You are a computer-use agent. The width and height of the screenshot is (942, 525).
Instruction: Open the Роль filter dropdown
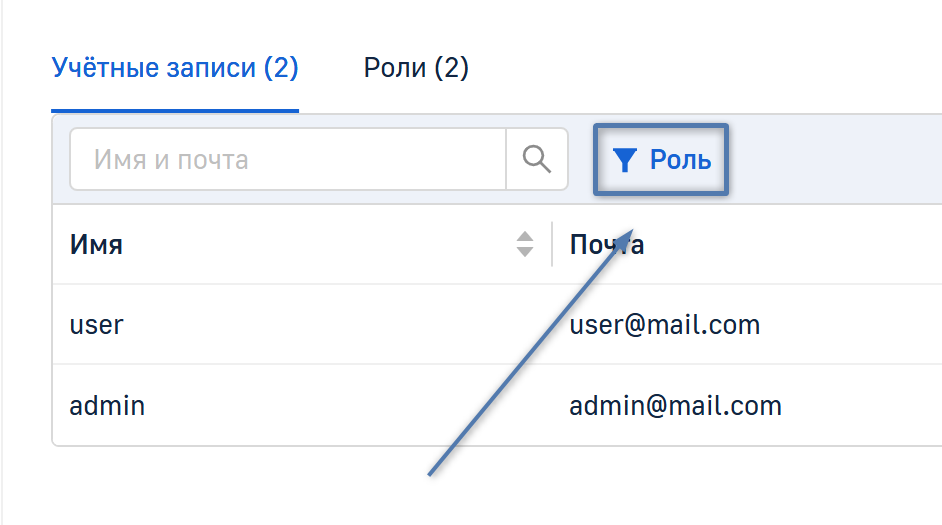coord(661,160)
